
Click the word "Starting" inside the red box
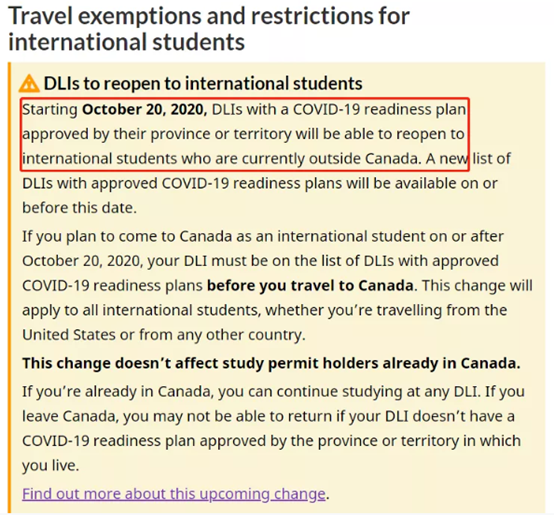(50, 110)
